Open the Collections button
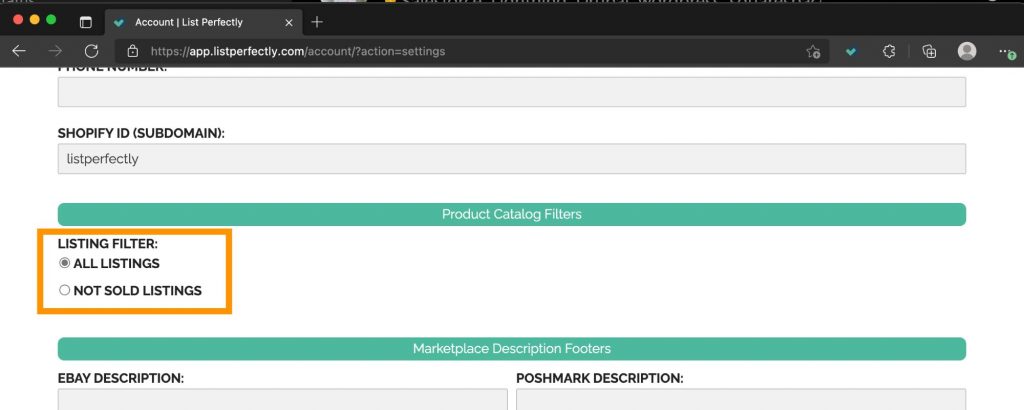 point(929,52)
